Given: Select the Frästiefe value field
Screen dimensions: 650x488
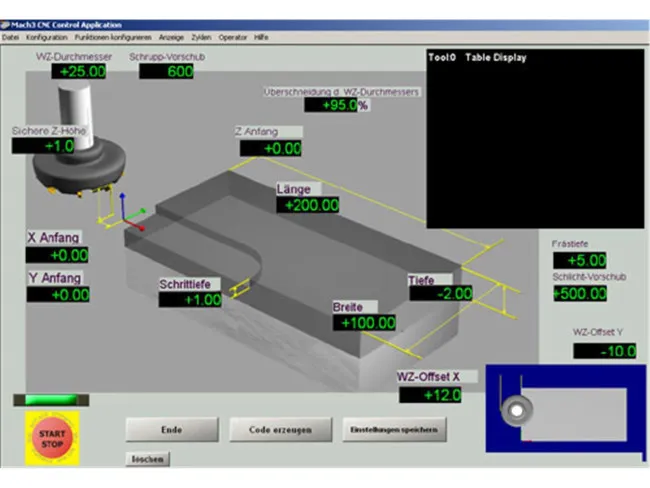Looking at the screenshot, I should tap(580, 261).
